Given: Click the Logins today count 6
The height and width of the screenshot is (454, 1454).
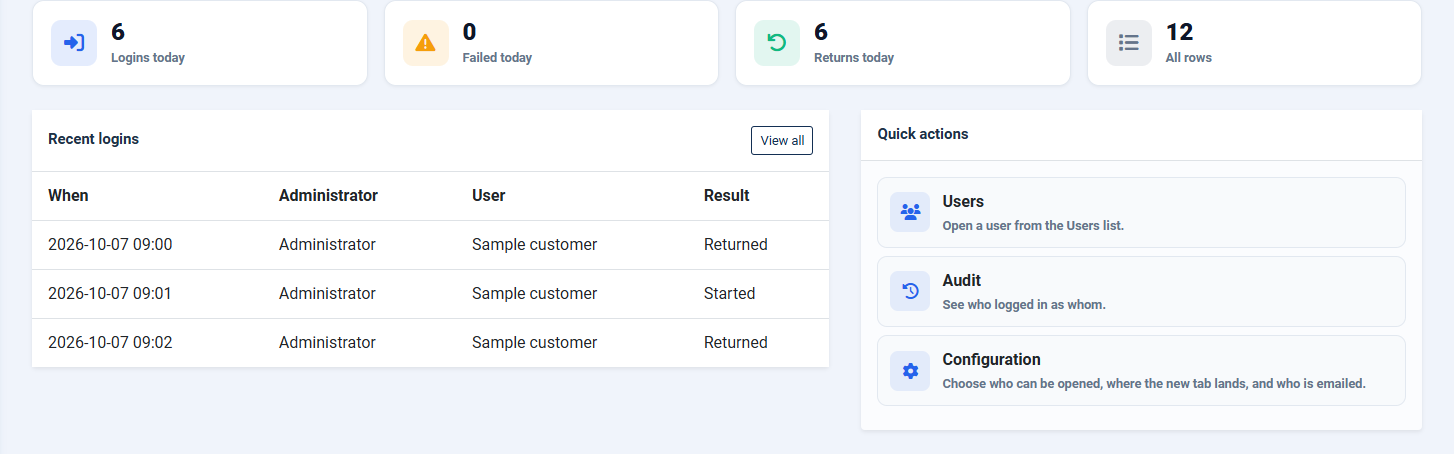Looking at the screenshot, I should pos(118,32).
